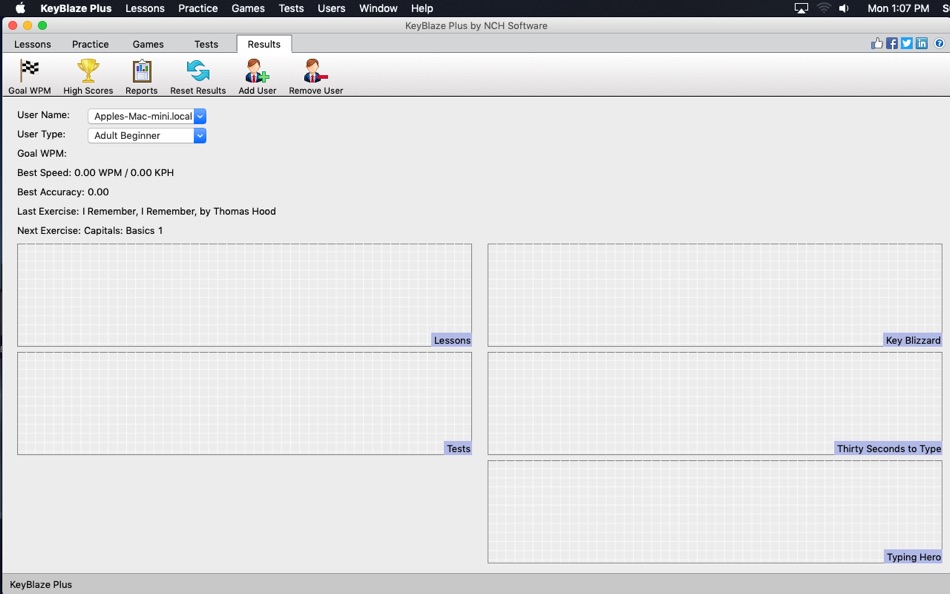Click the Wi-Fi status icon
Screen dimensions: 950x594
(x=823, y=8)
